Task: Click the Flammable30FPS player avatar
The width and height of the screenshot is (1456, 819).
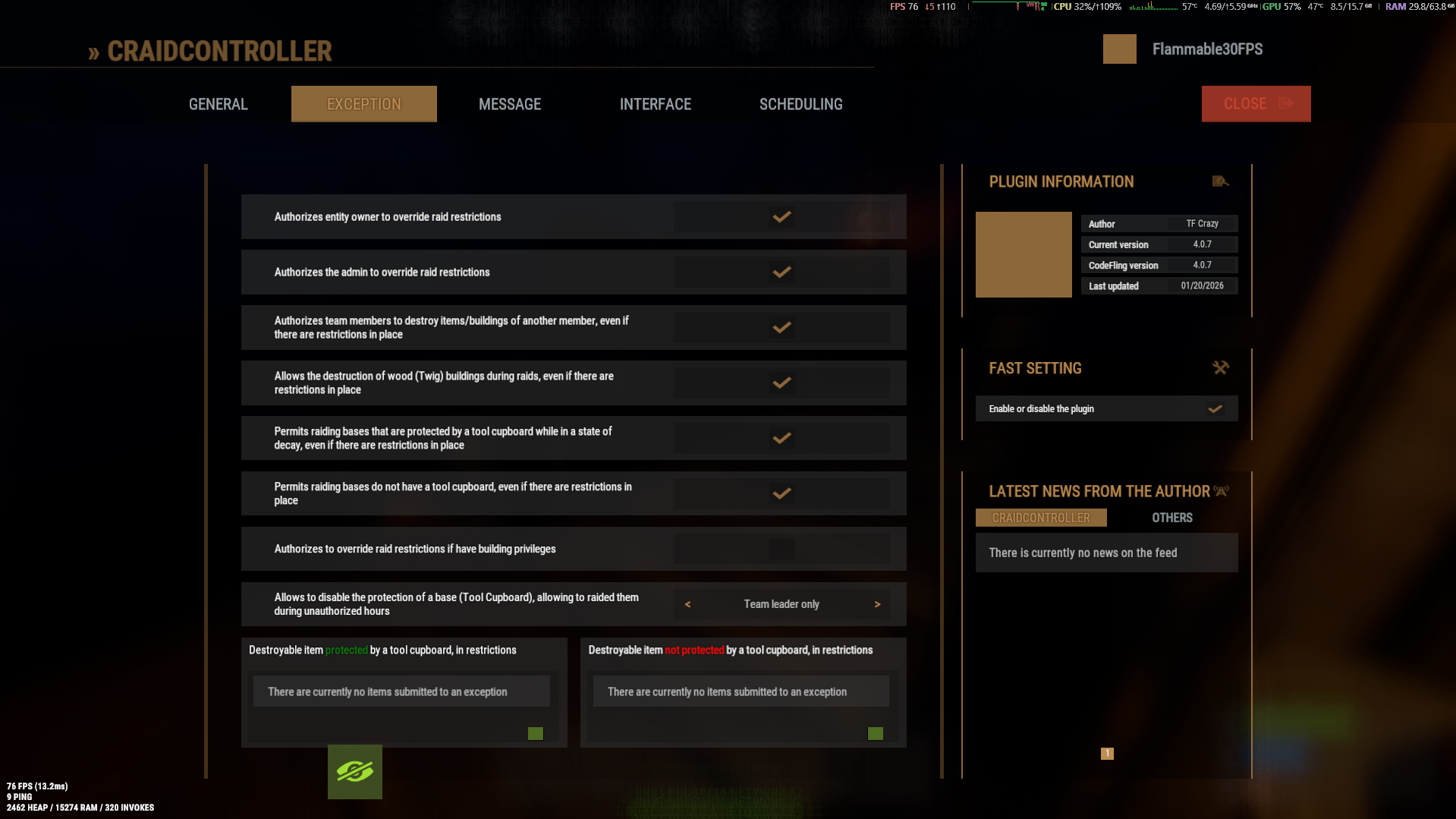Action: (x=1120, y=49)
